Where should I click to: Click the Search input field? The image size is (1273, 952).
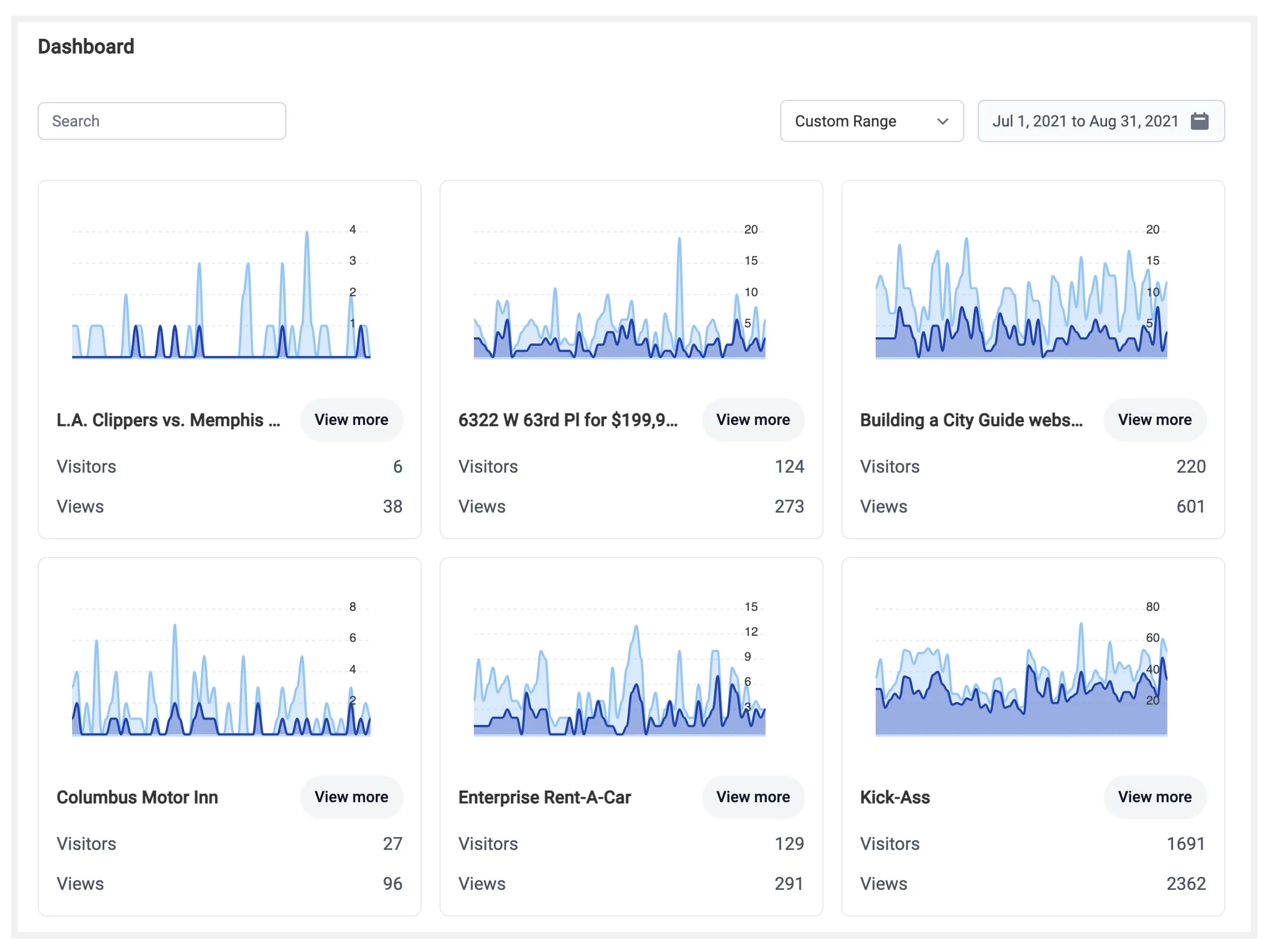click(x=161, y=121)
